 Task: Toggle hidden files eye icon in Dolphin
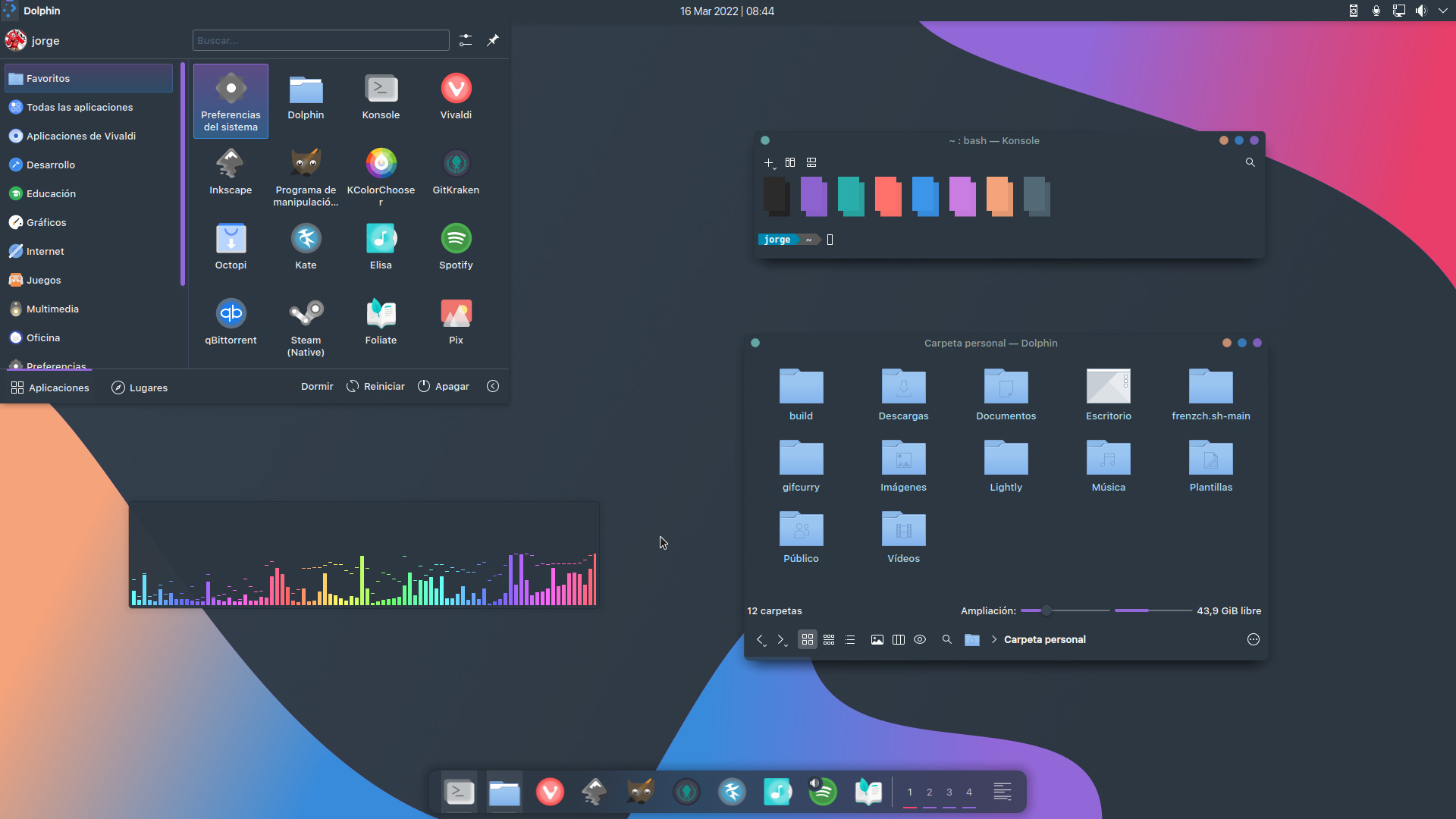pos(920,639)
